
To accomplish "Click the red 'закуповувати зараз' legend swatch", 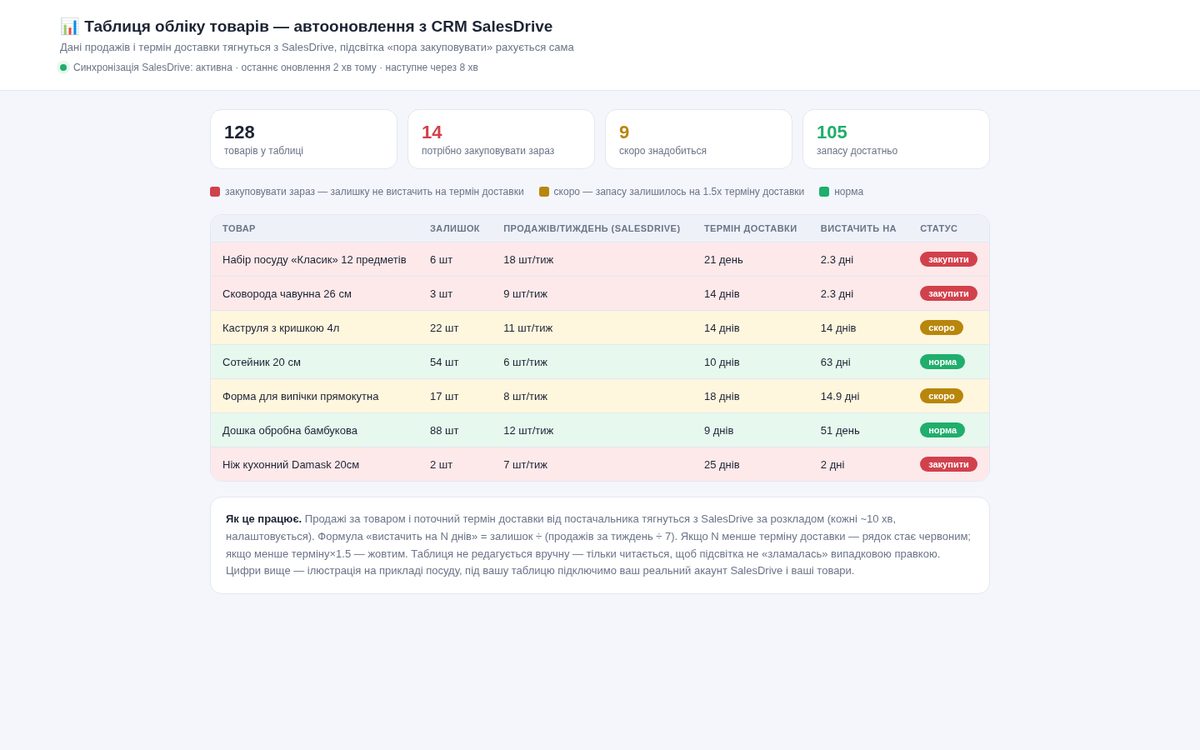I will pyautogui.click(x=215, y=192).
